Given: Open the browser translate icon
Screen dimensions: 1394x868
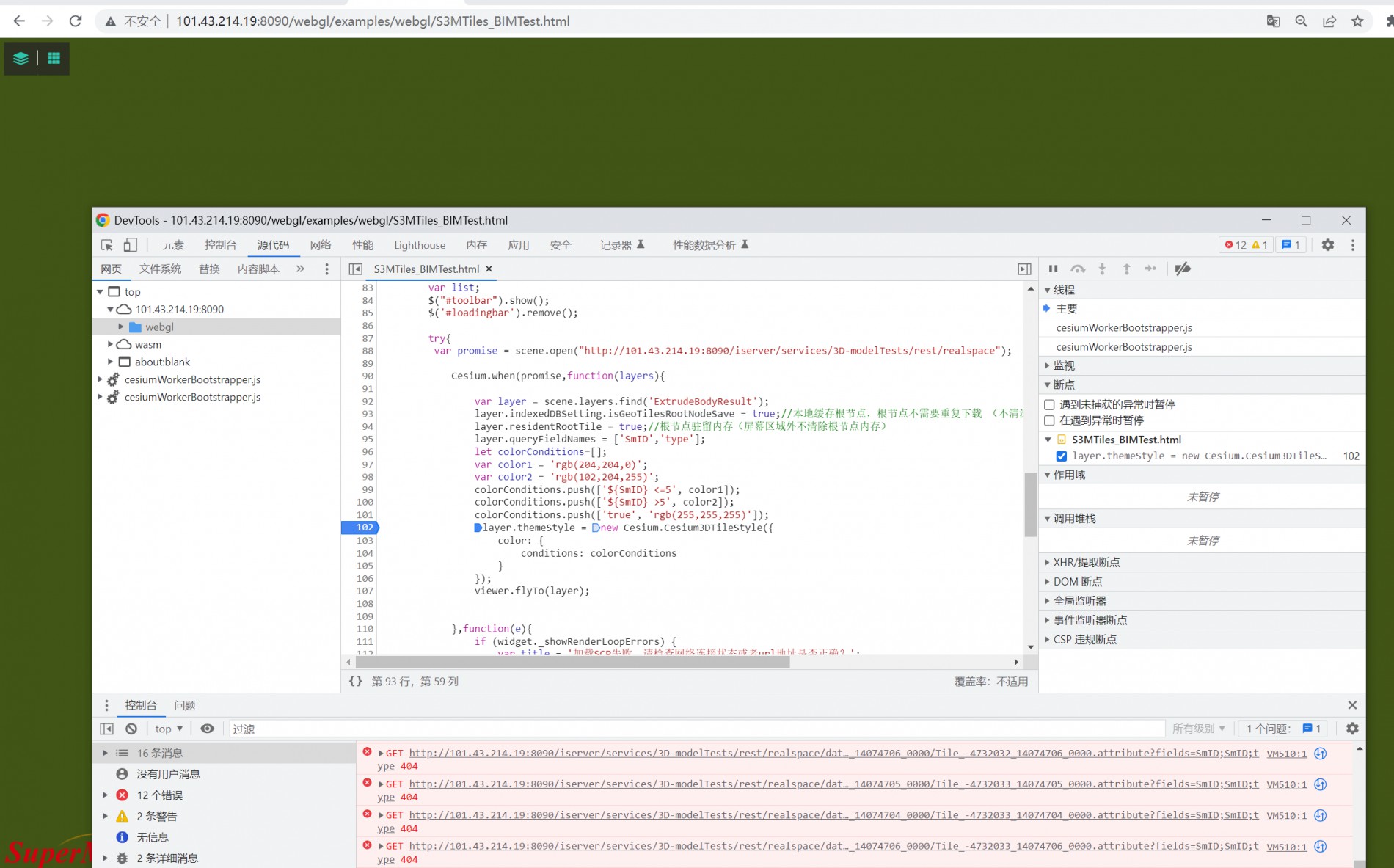Looking at the screenshot, I should pyautogui.click(x=1273, y=21).
